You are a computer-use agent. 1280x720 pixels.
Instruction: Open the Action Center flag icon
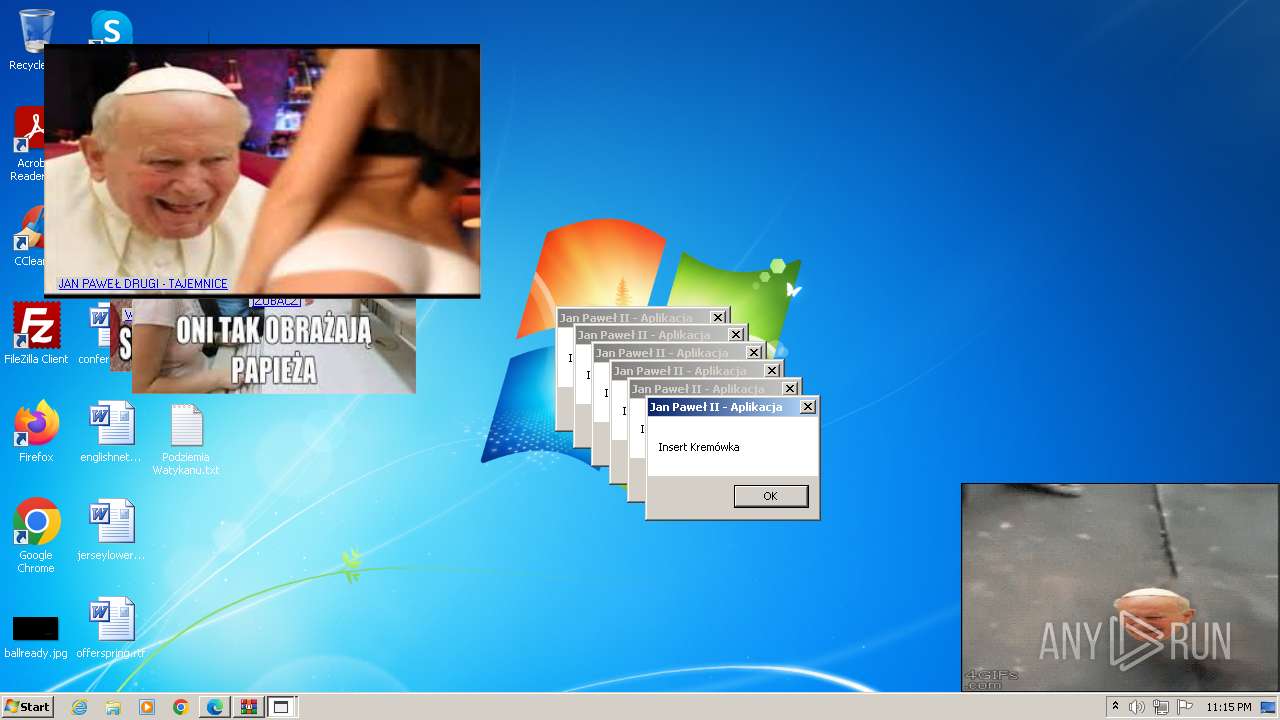(1185, 707)
